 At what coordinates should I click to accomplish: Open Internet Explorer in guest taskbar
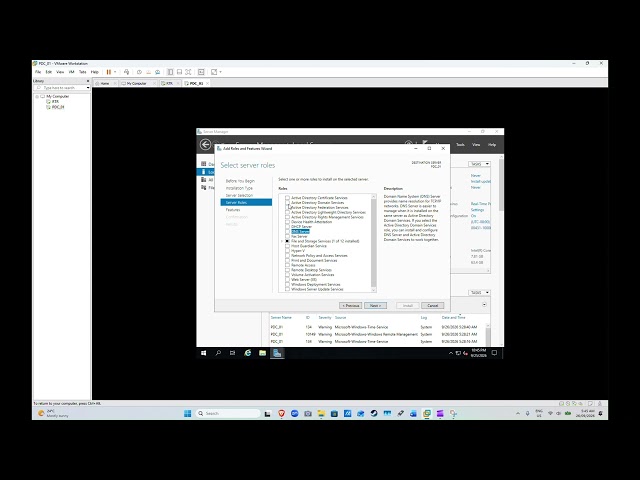coord(247,353)
